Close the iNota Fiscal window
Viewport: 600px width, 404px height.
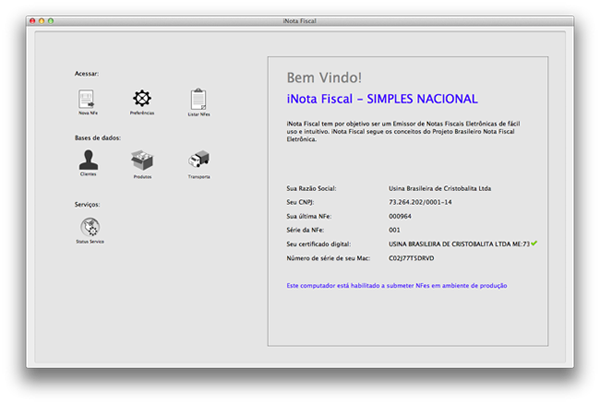point(33,21)
